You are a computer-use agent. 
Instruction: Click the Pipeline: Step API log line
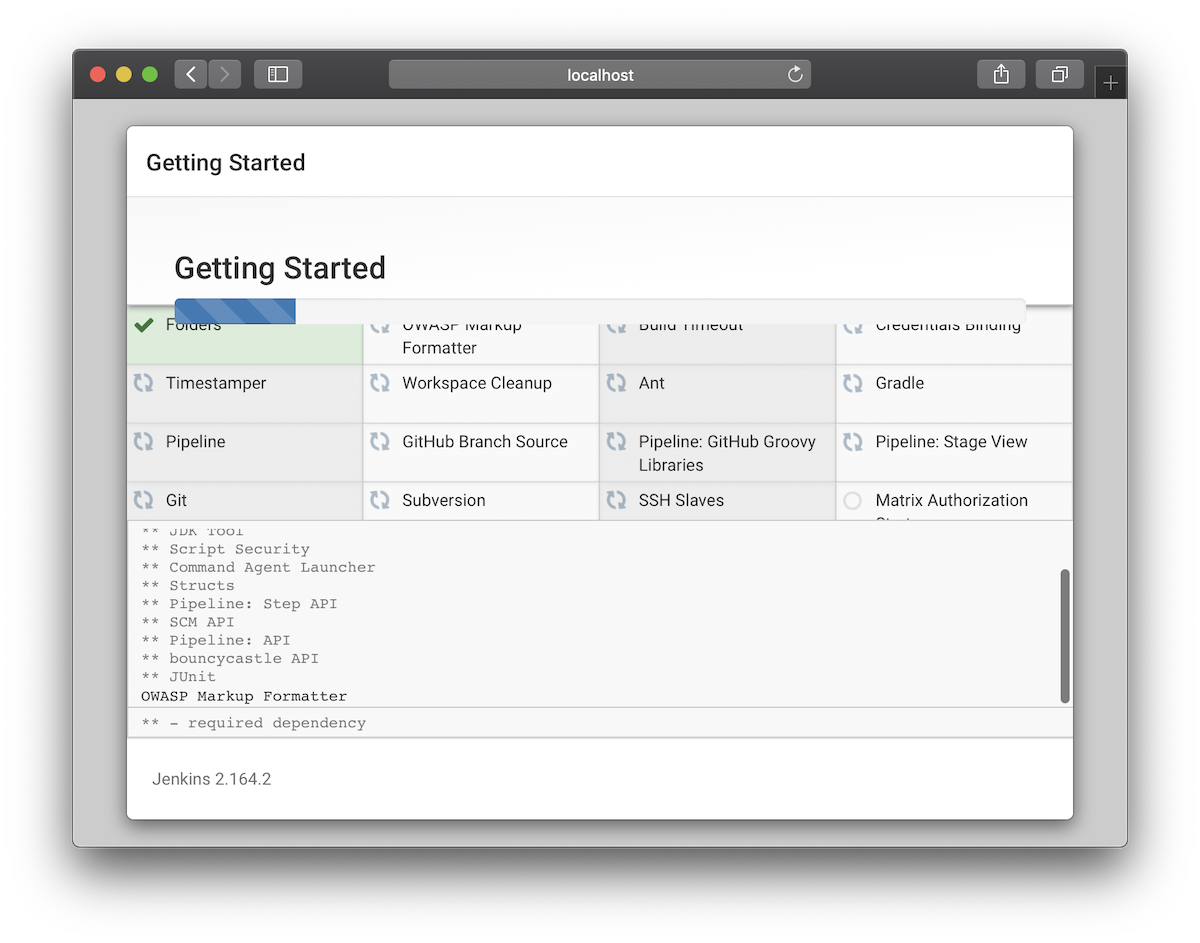(x=239, y=604)
